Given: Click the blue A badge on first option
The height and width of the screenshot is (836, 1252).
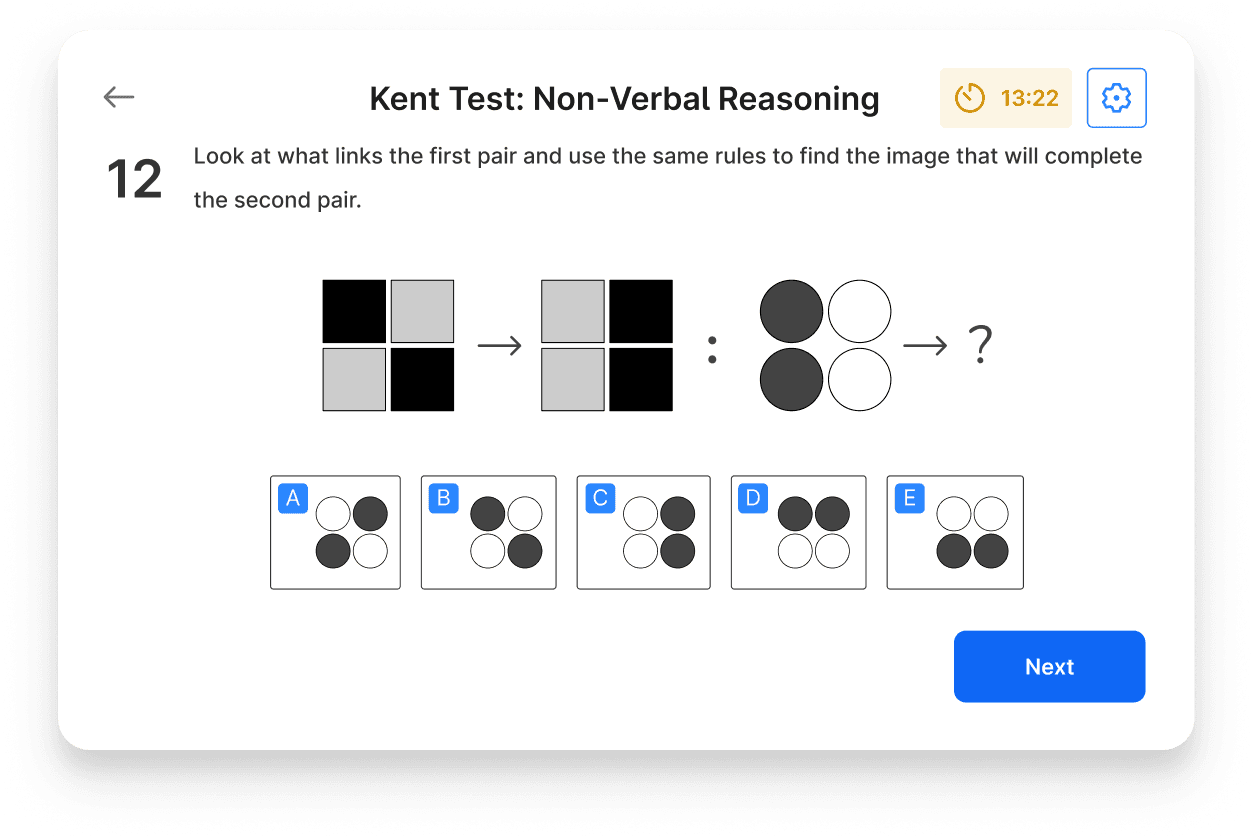Looking at the screenshot, I should point(292,498).
